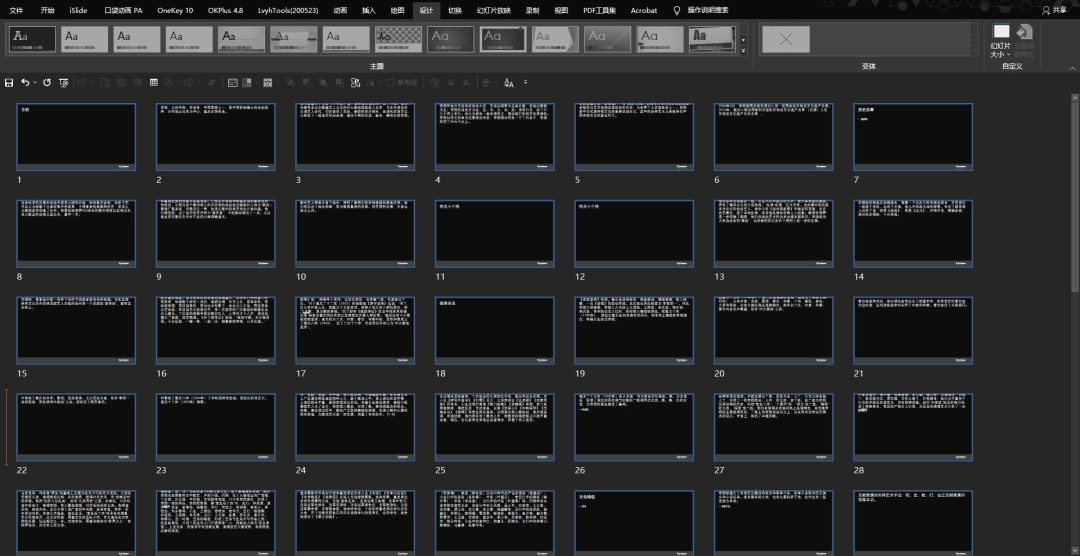This screenshot has width=1080, height=556.
Task: Click the 操作说明搜索 search field
Action: pos(707,10)
